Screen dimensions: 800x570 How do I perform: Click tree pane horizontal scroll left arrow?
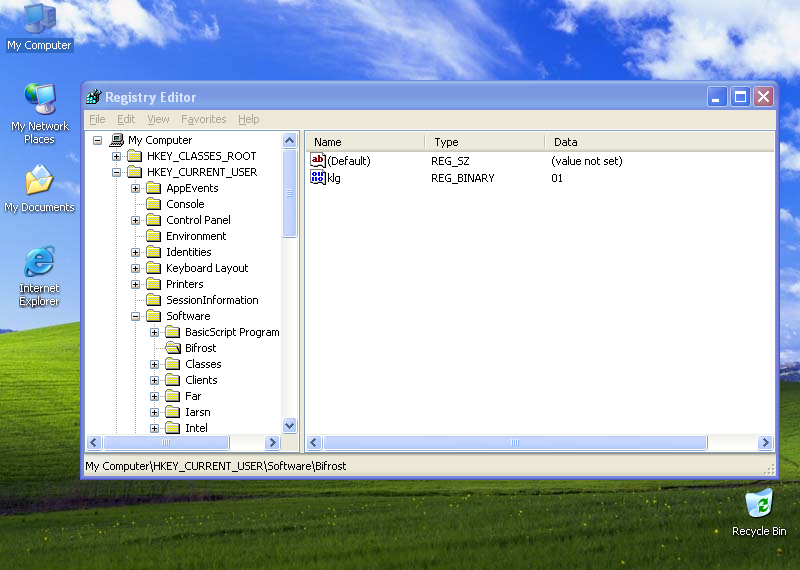coord(94,442)
